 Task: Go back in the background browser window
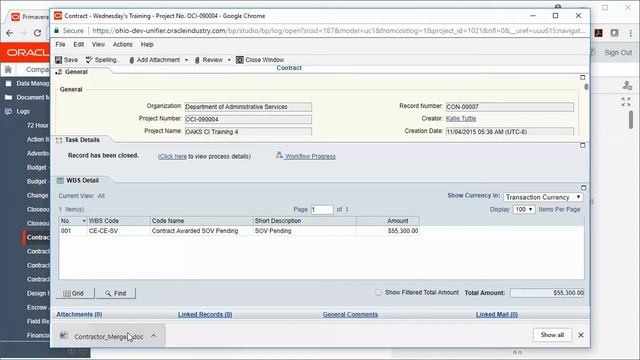point(9,33)
